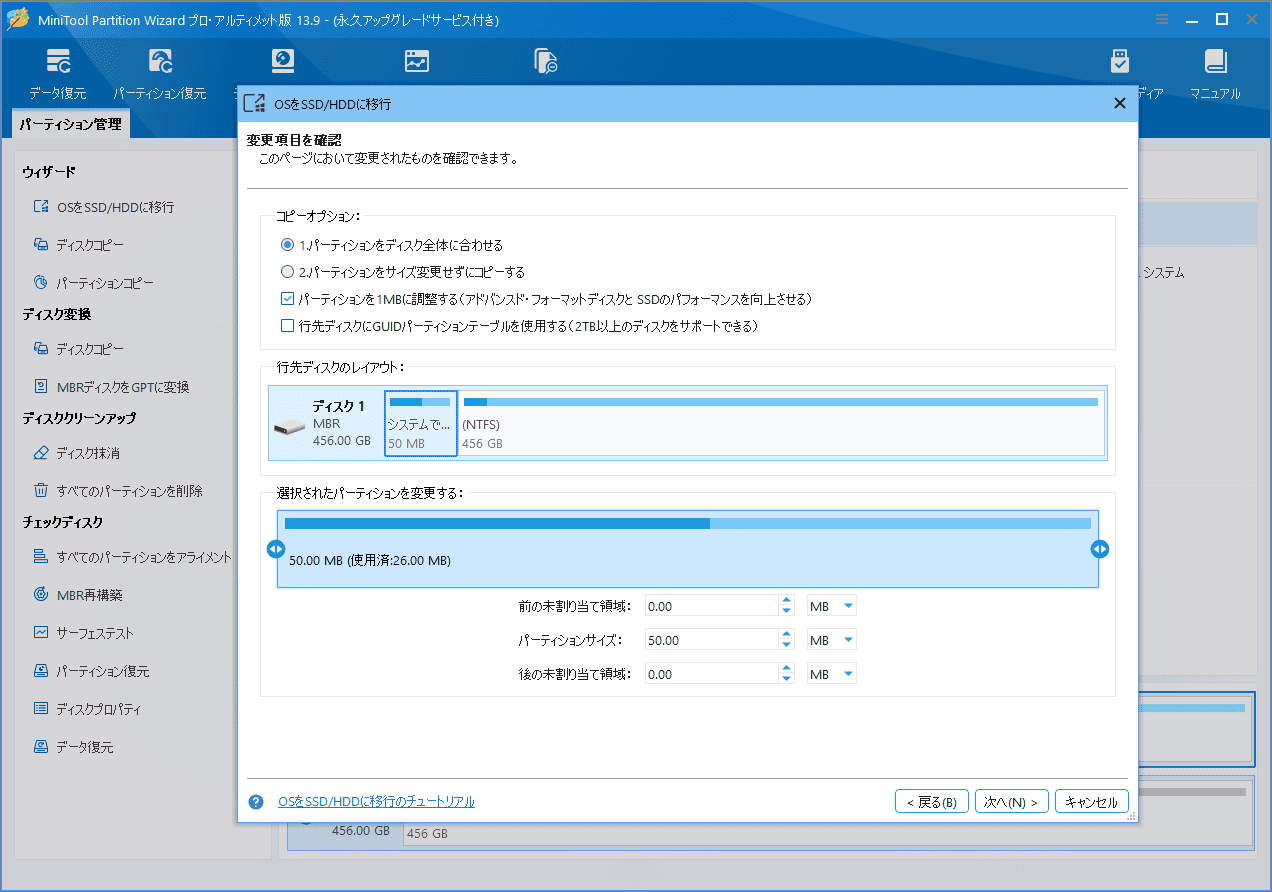Choose すべてのパーティションを削除 in sidebar
Screen dimensions: 1272x892
click(118, 491)
